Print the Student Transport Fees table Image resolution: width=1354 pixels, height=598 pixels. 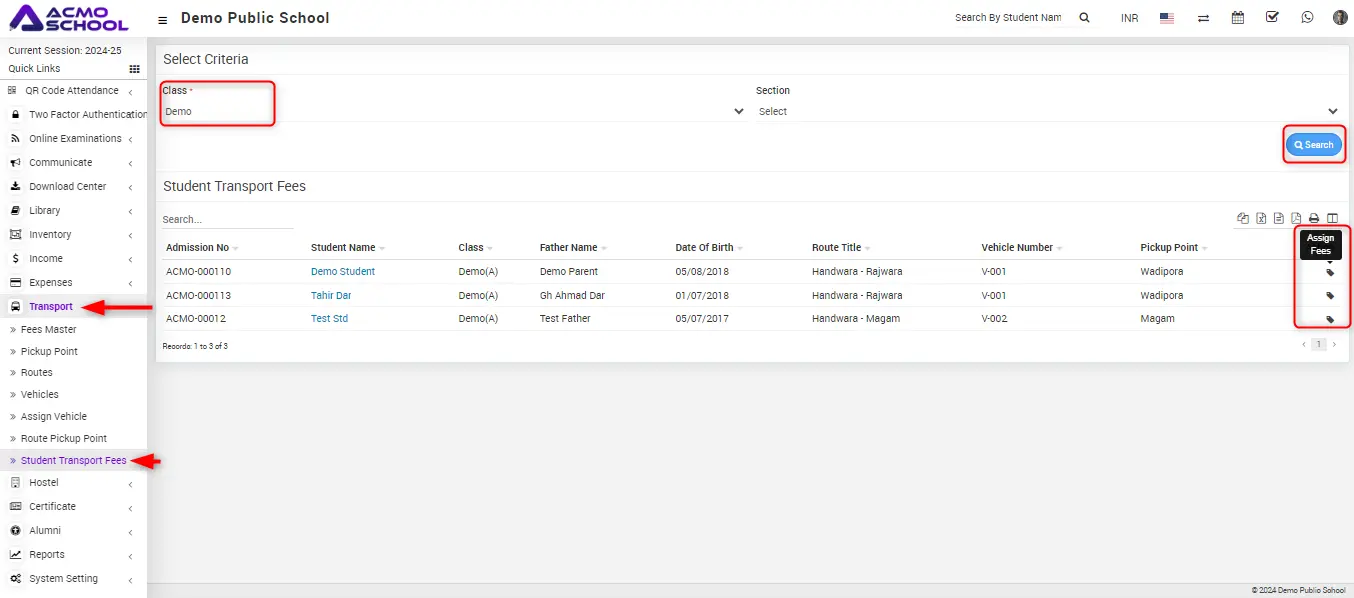(x=1314, y=218)
